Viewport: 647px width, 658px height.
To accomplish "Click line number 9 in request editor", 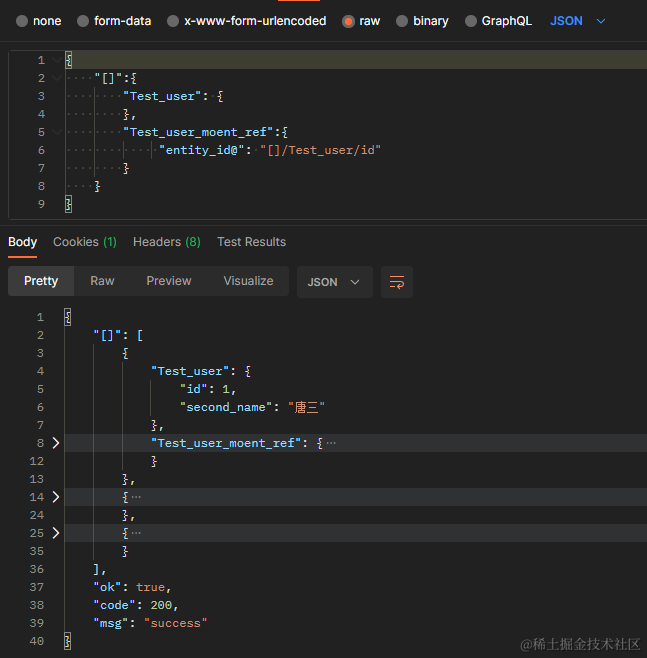I will coord(41,204).
